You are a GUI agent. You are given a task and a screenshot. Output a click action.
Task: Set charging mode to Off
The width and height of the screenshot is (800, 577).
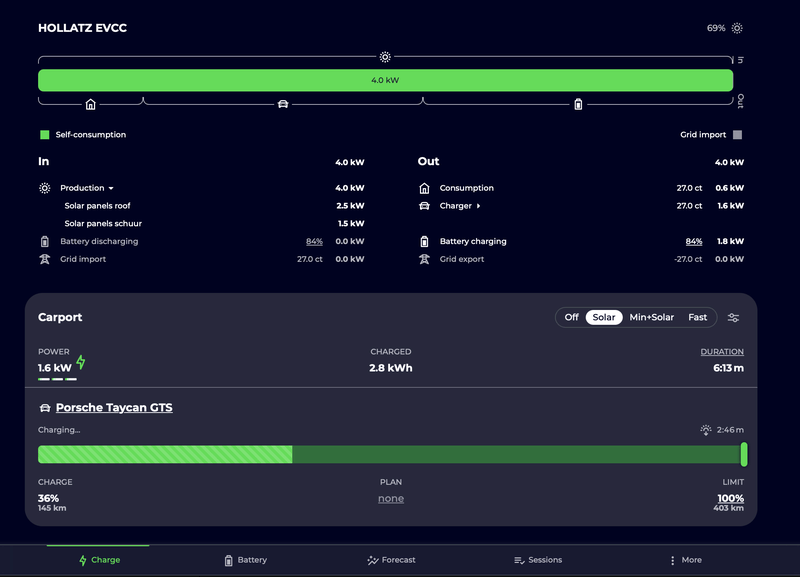point(571,317)
